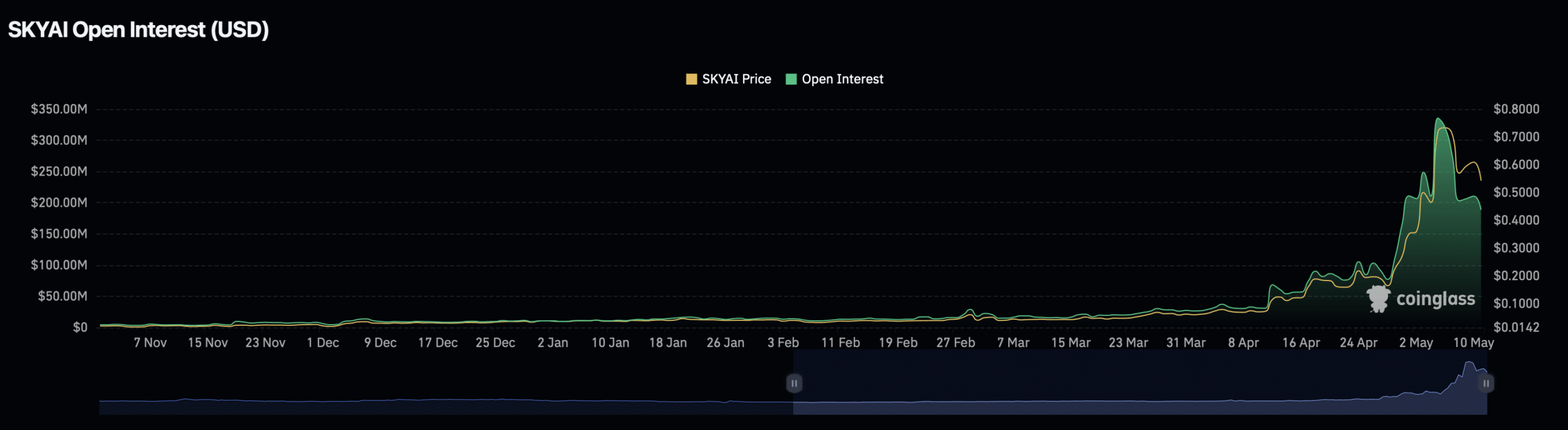Click the 10 May date label

1473,343
